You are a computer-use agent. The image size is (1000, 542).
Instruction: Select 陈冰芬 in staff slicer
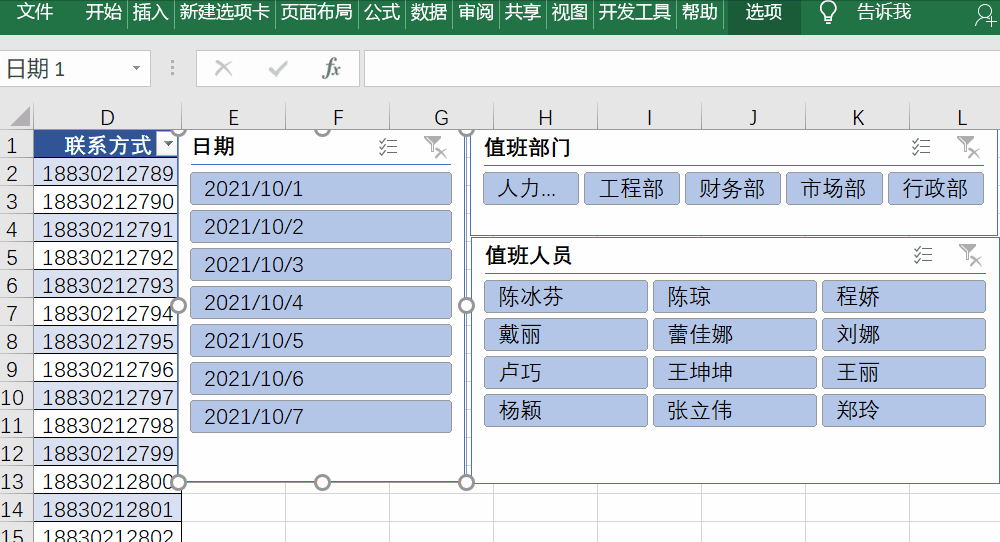[x=566, y=297]
